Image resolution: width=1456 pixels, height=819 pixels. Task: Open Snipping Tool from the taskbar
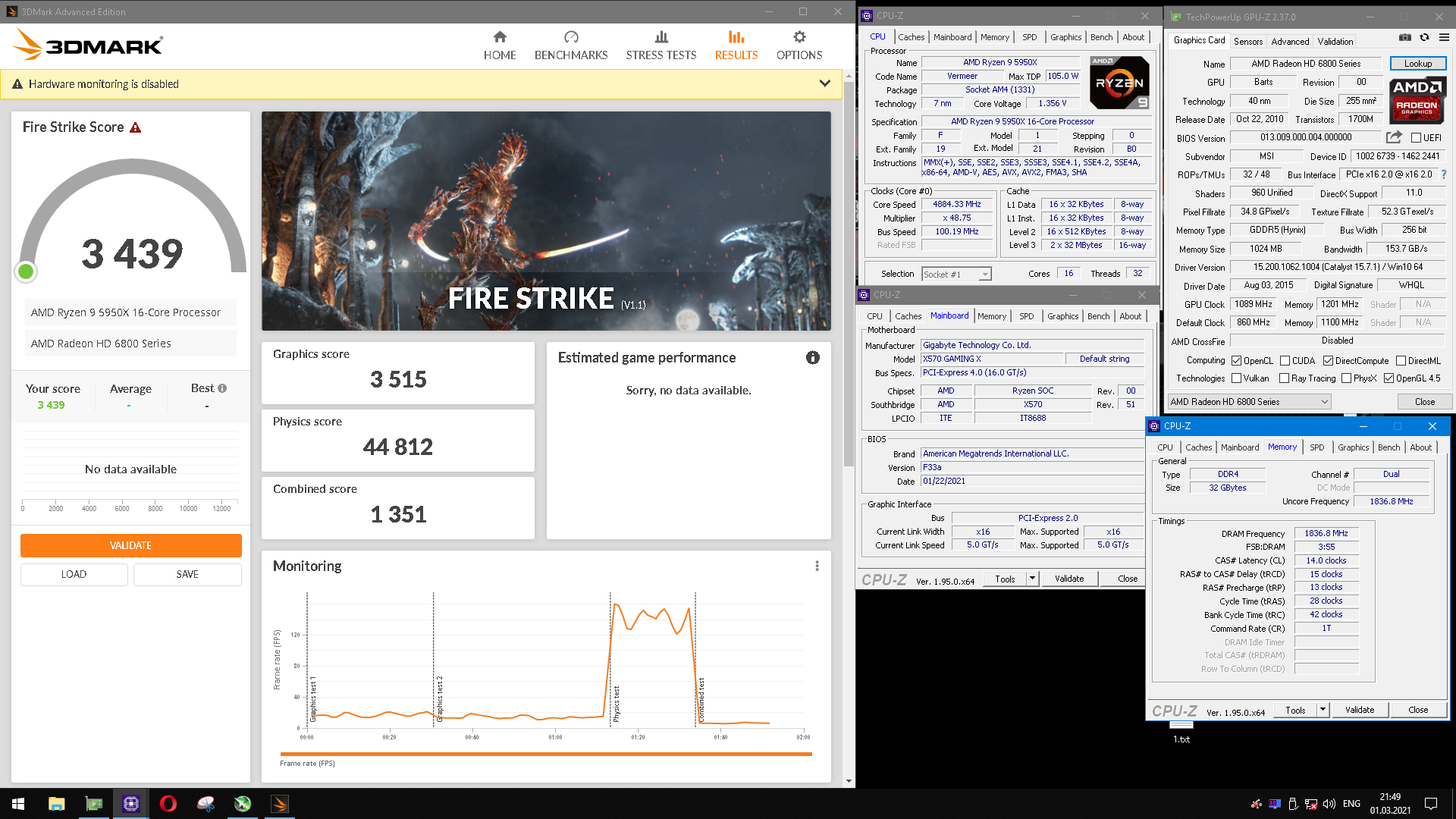coord(206,804)
